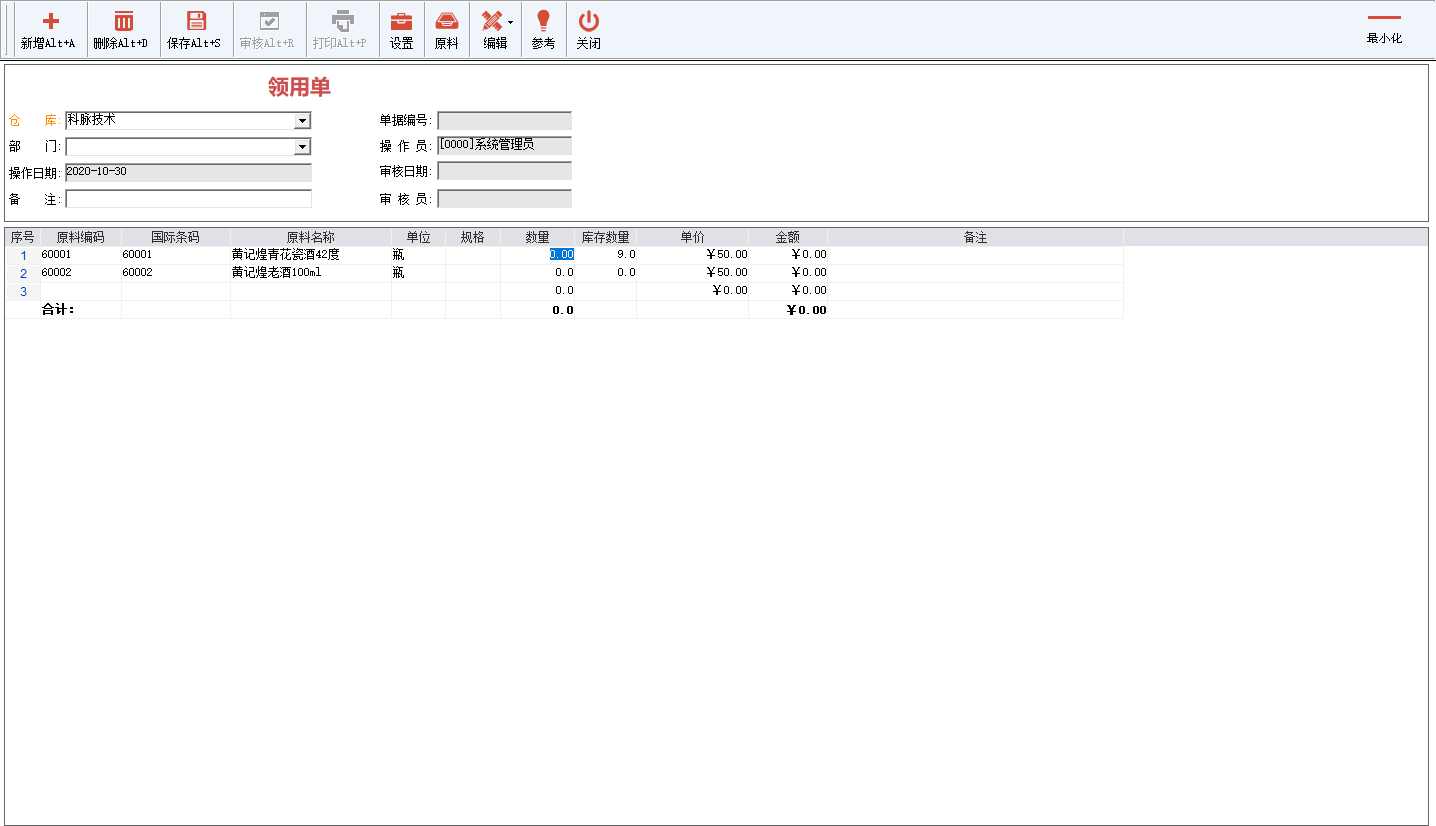1436x826 pixels.
Task: Click the 最小化 minimize bar
Action: pyautogui.click(x=1384, y=17)
